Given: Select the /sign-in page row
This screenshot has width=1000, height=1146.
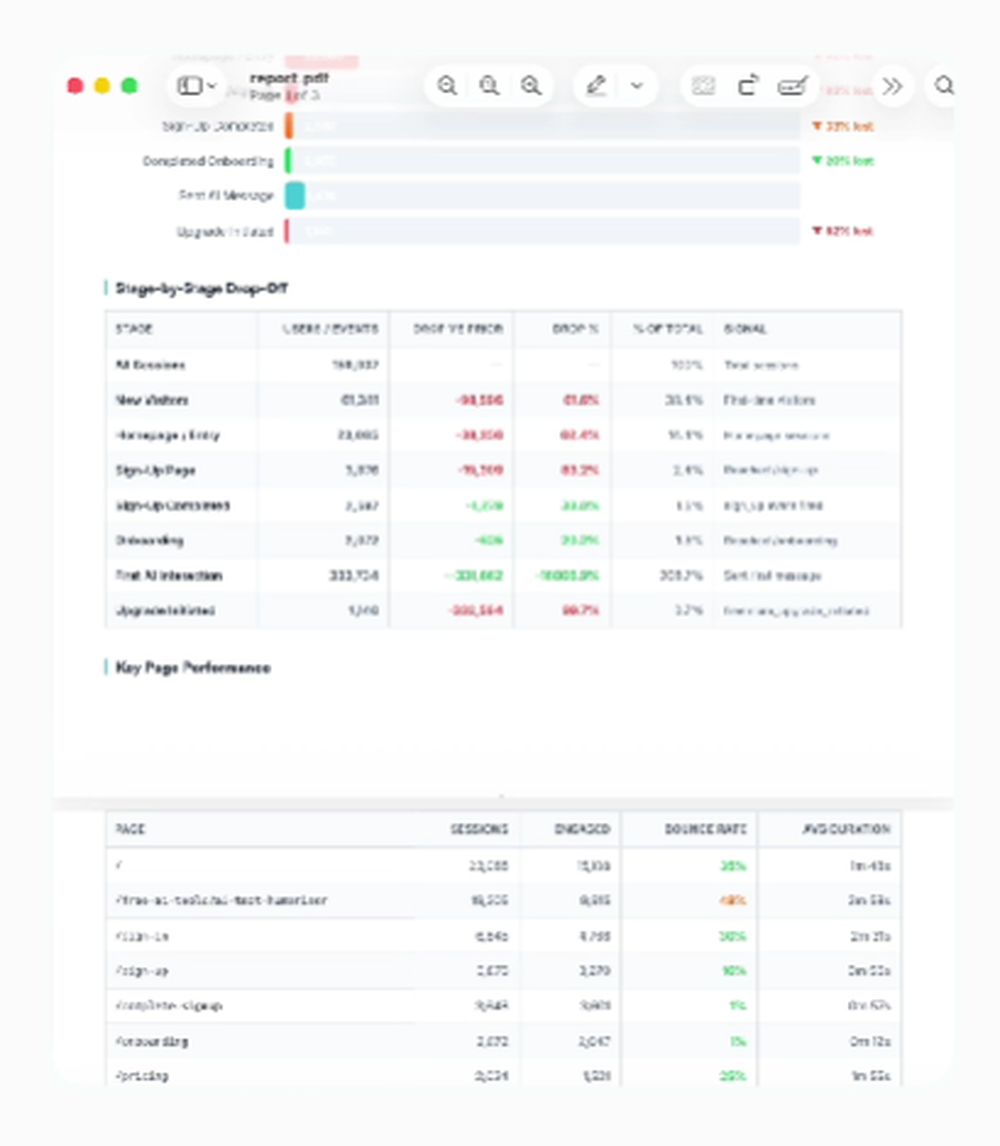Looking at the screenshot, I should [503, 936].
